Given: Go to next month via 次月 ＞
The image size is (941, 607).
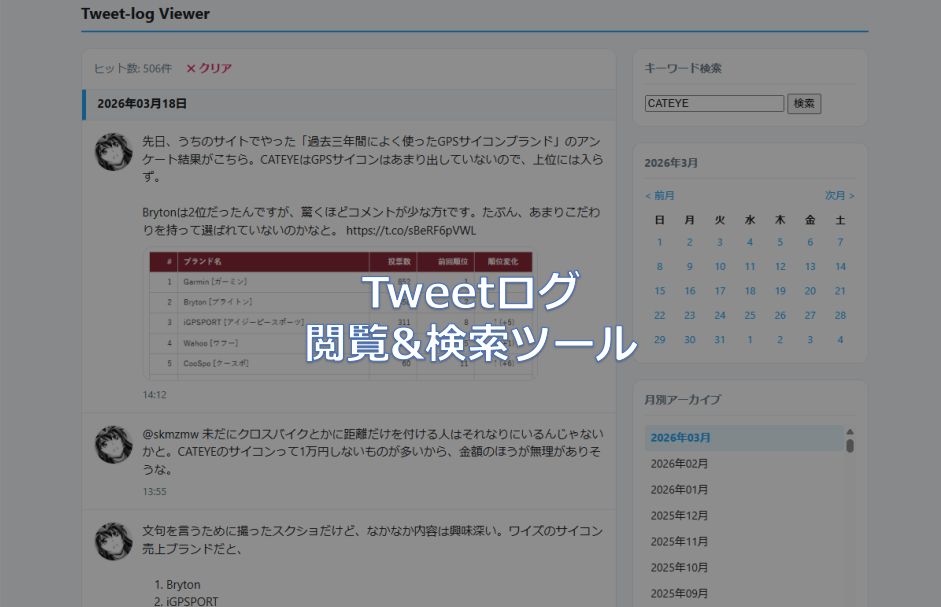Looking at the screenshot, I should pyautogui.click(x=839, y=195).
